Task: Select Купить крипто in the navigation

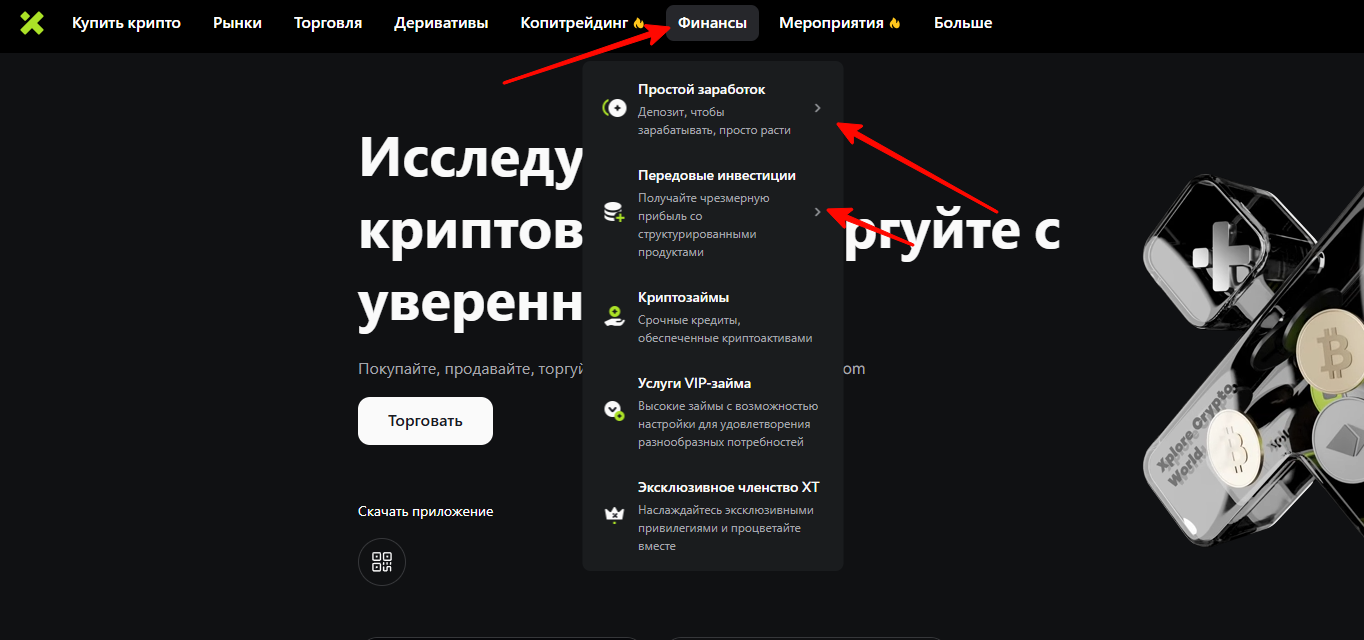Action: coord(126,23)
